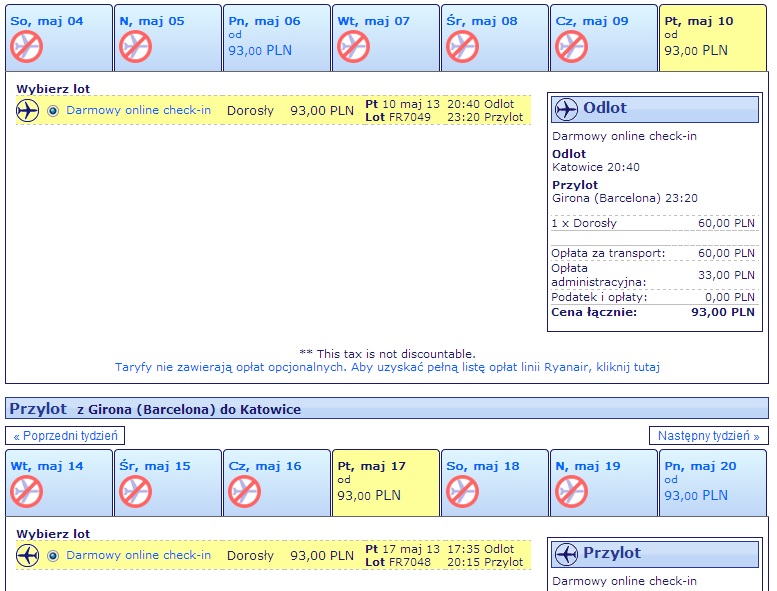Click the Lot FR7049 flight number
The height and width of the screenshot is (591, 777).
[398, 117]
